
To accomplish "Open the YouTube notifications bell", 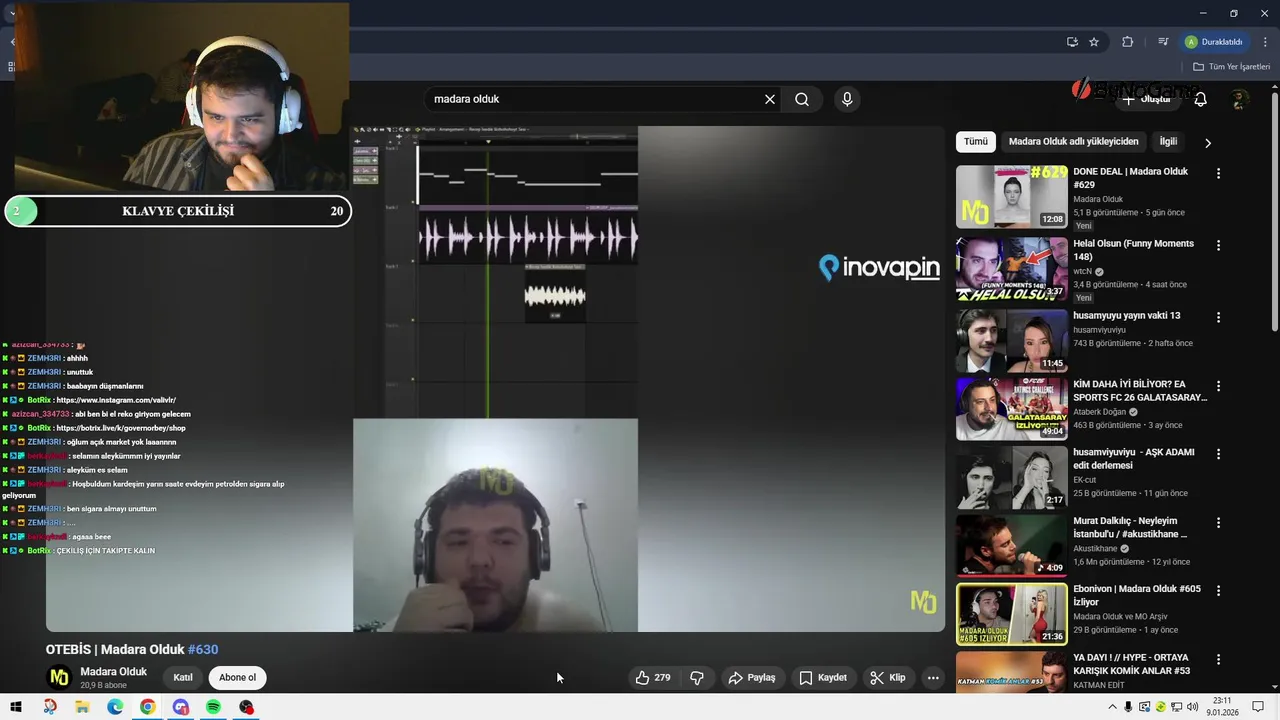I will tap(1201, 99).
